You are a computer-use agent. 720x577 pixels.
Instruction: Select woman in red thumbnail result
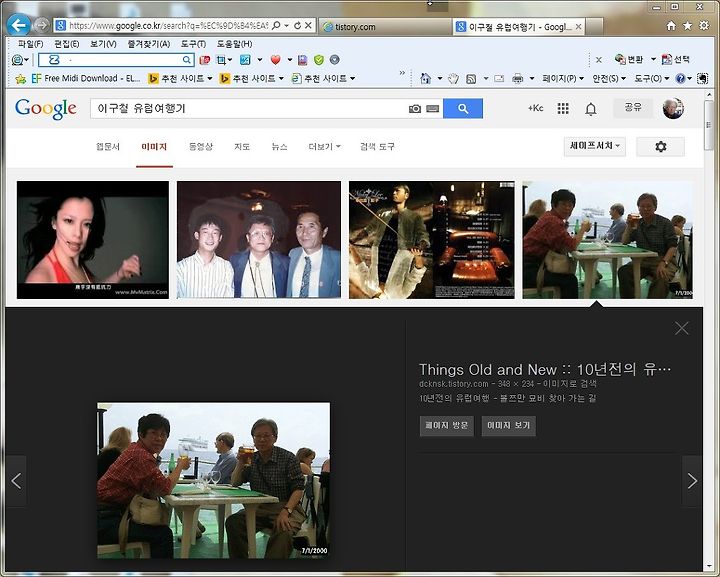(x=93, y=240)
